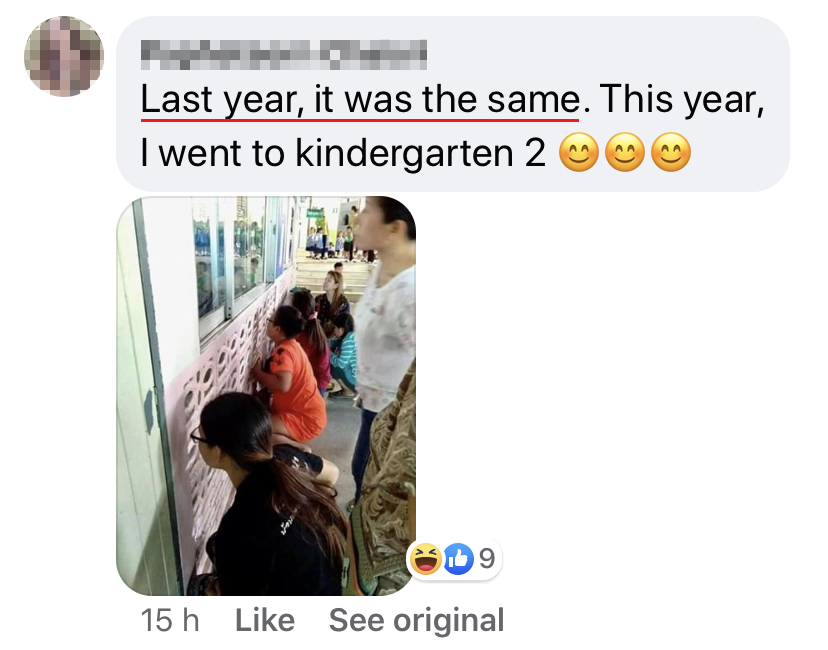Open the 15 h timestamp link
The image size is (828, 650).
[170, 620]
